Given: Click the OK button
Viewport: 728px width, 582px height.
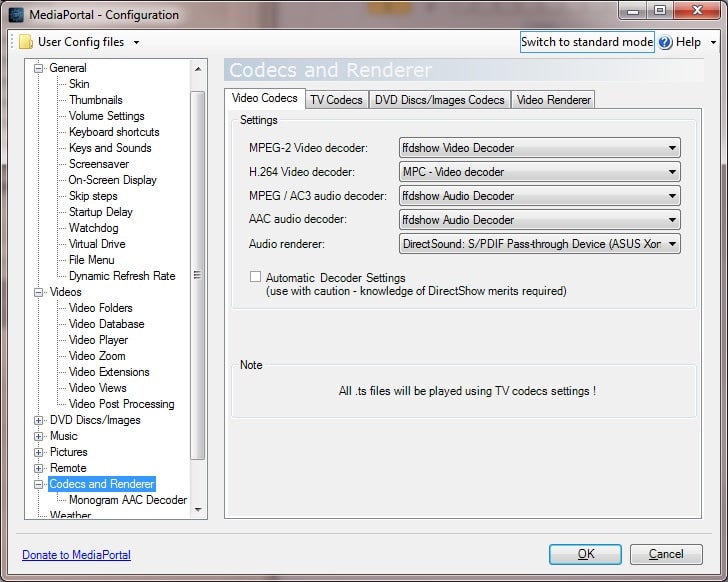Looking at the screenshot, I should pyautogui.click(x=585, y=554).
